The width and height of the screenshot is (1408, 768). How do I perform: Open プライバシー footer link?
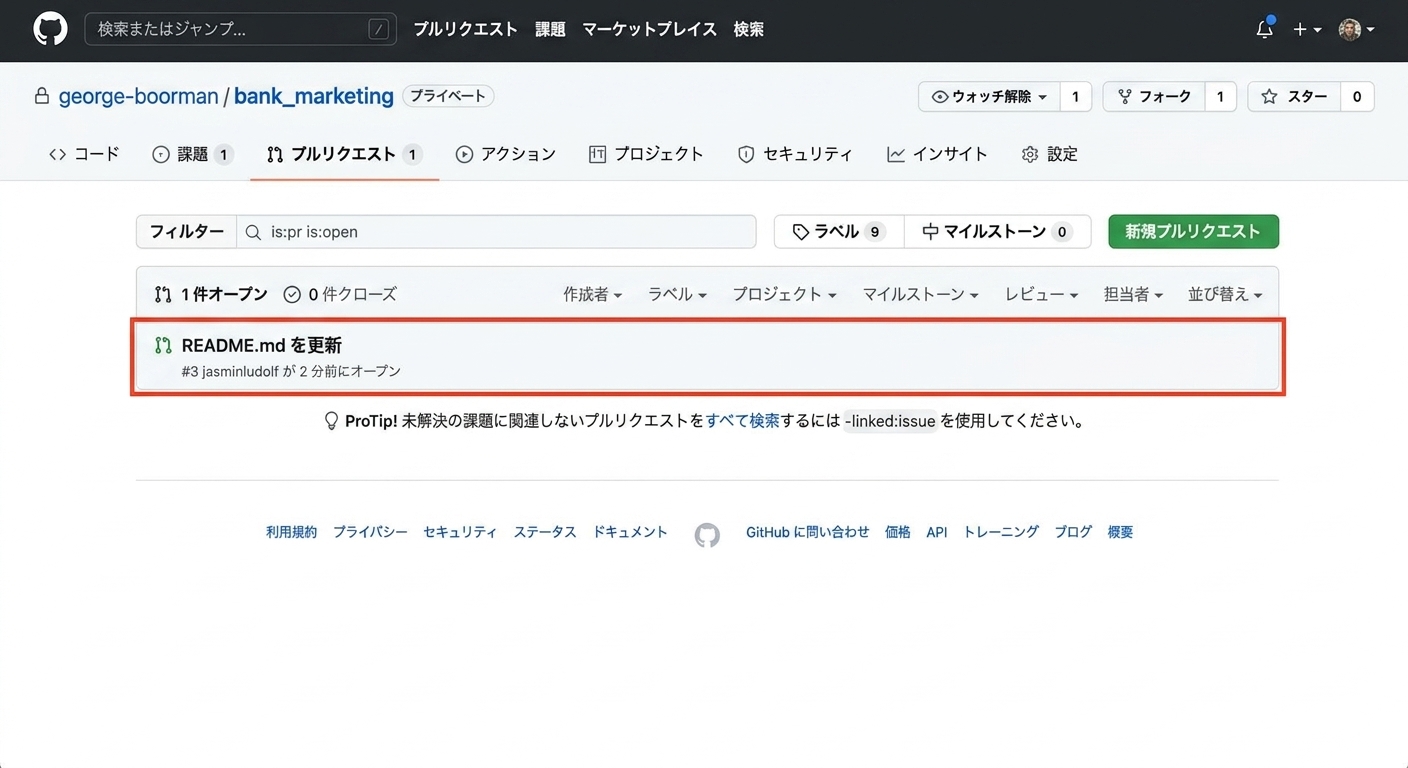[370, 532]
